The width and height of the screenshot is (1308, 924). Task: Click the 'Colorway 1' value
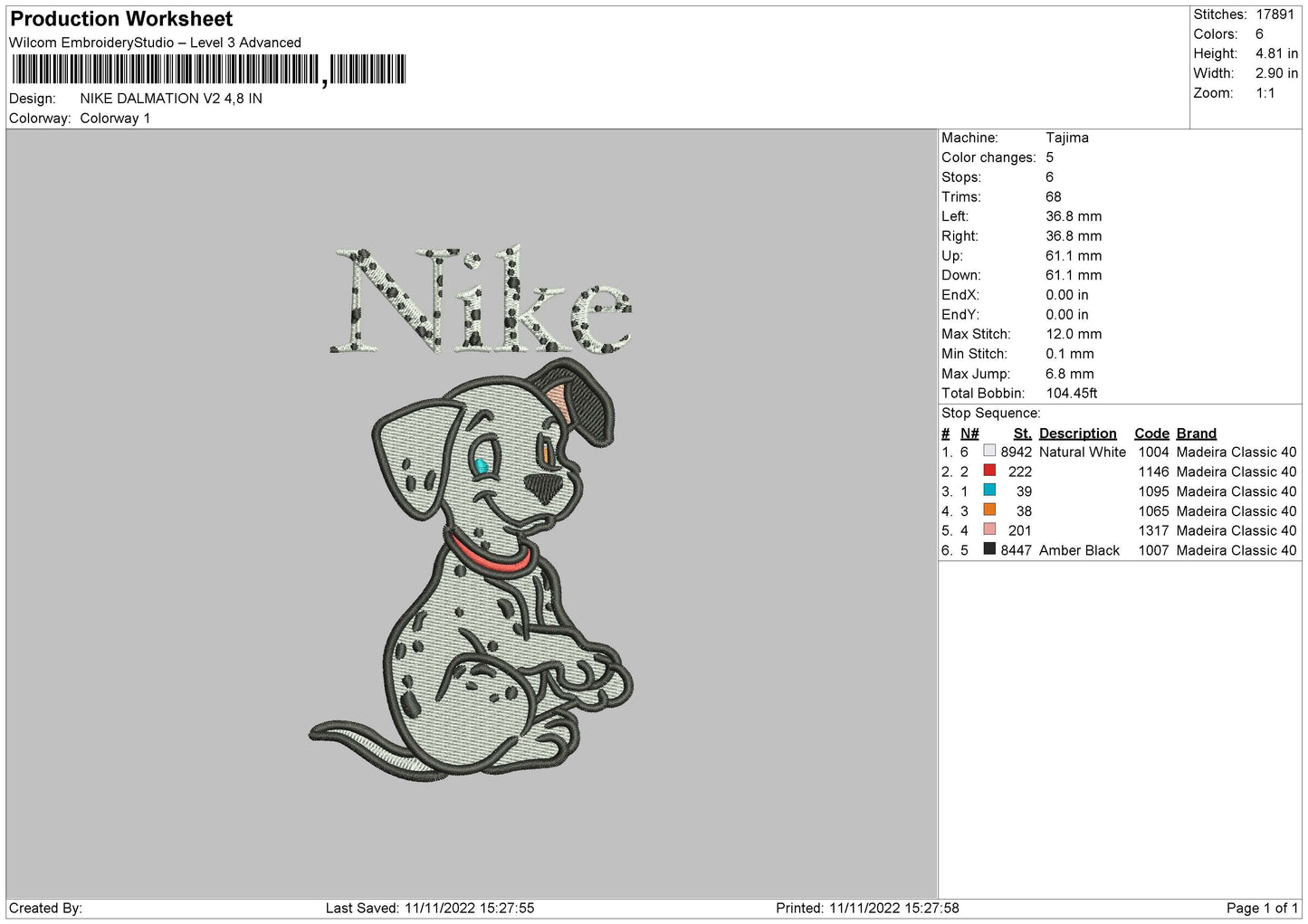click(115, 119)
